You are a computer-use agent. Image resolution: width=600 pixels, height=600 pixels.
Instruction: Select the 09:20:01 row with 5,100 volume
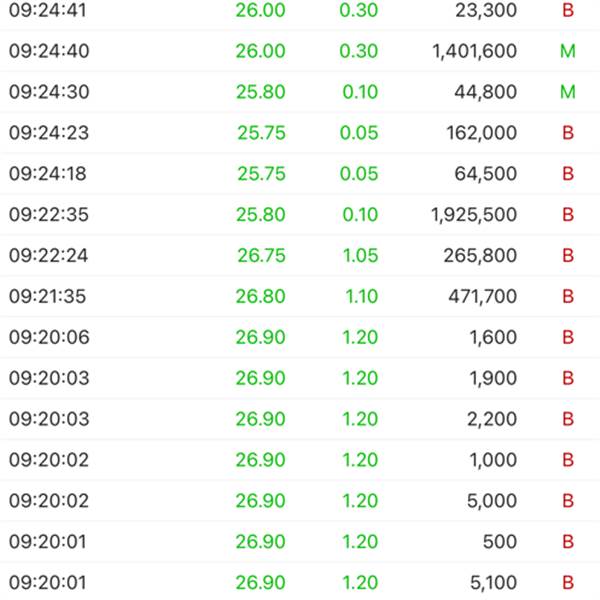[x=300, y=582]
